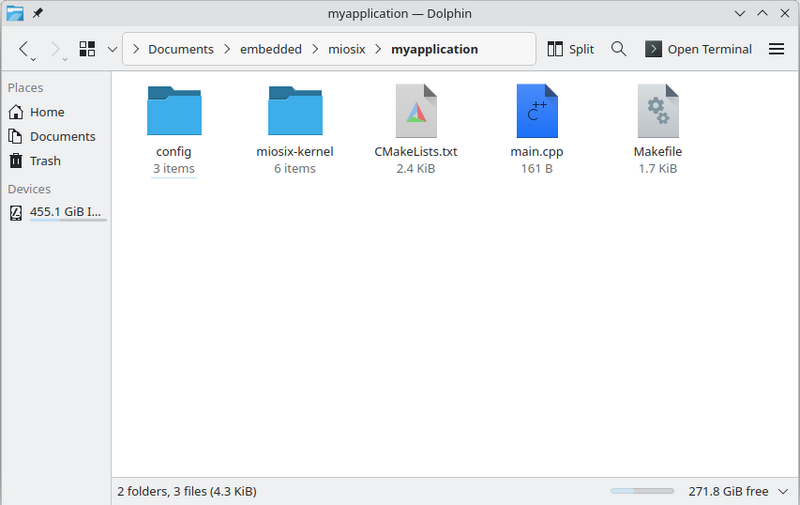Click the miosix breadcrumb

point(347,49)
